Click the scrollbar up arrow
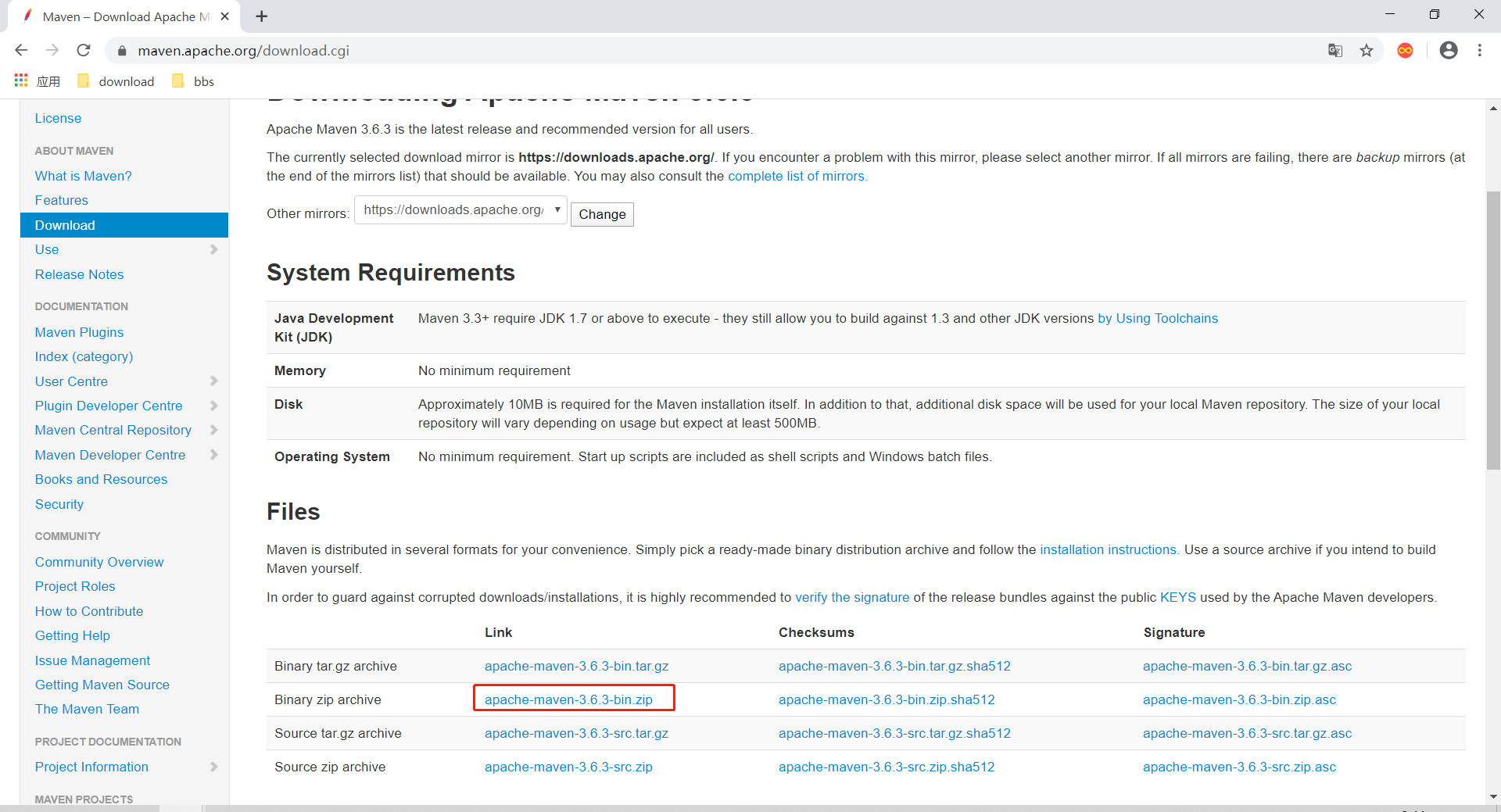This screenshot has height=812, width=1501. pyautogui.click(x=1493, y=108)
